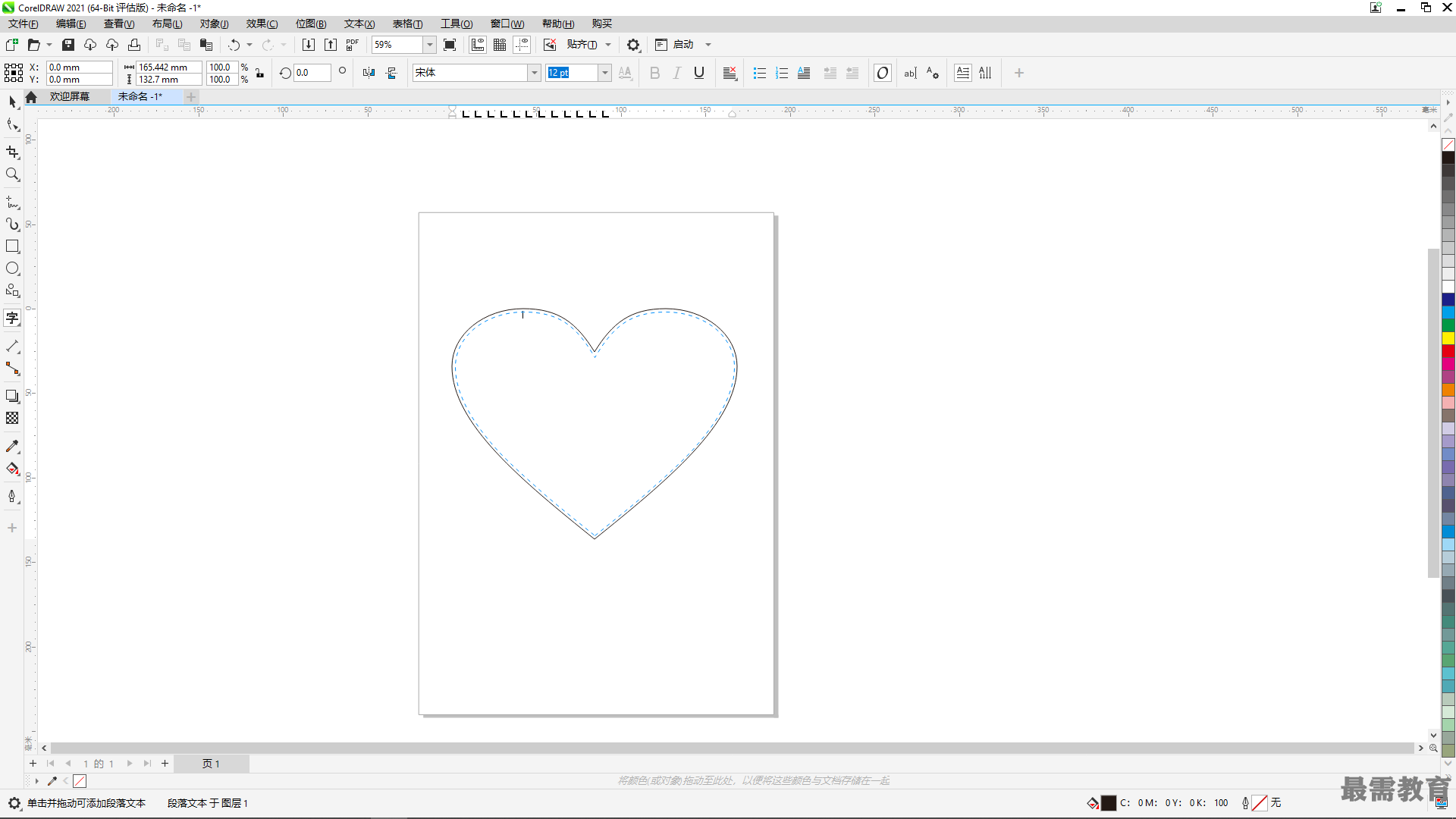
Task: Toggle Underline formatting
Action: pyautogui.click(x=699, y=73)
